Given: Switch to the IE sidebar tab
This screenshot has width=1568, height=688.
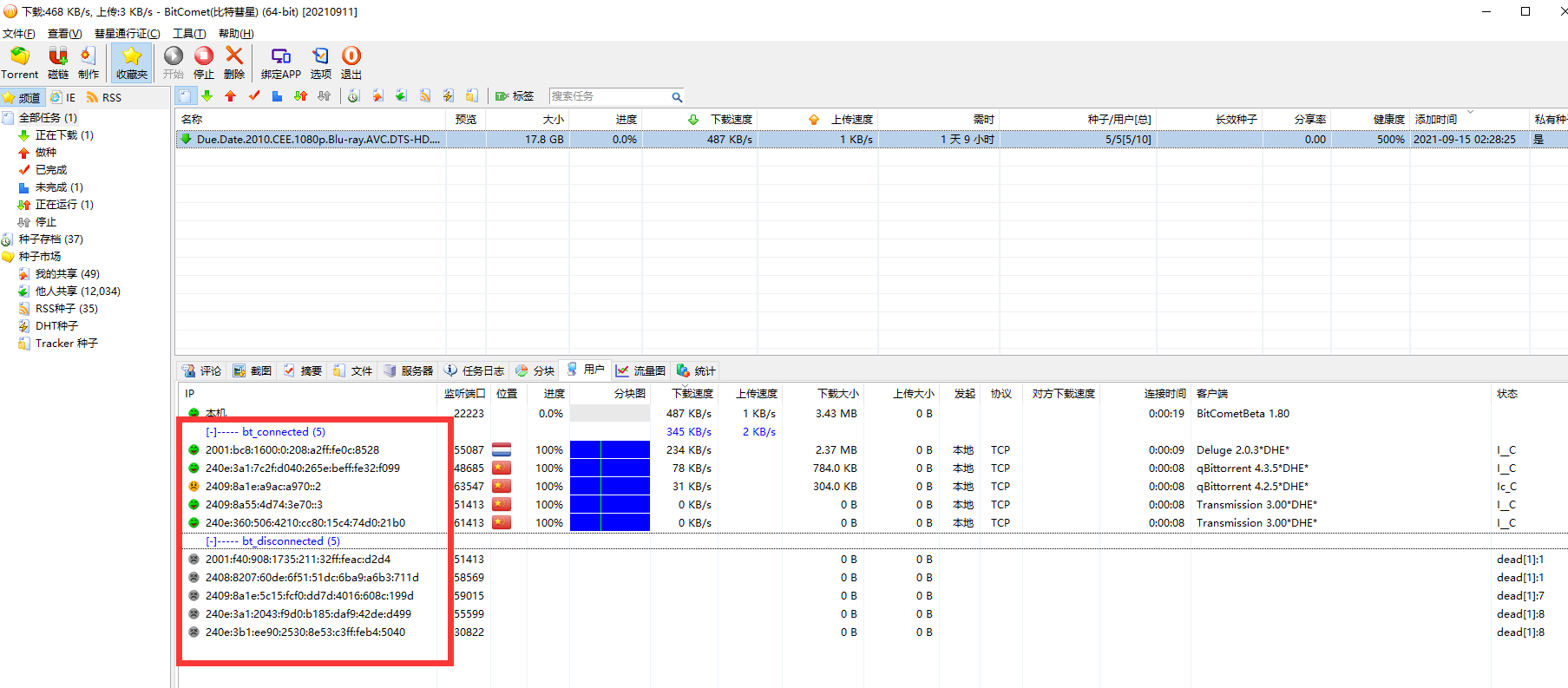Looking at the screenshot, I should tap(62, 97).
